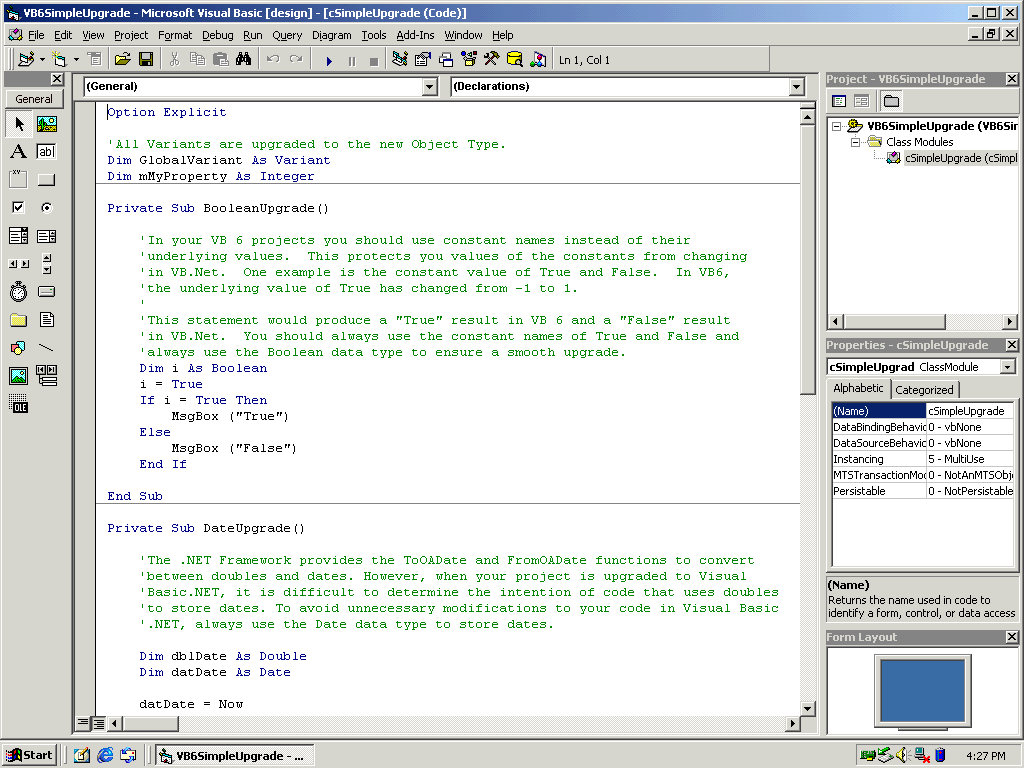Click the Save Project floppy disk icon
The height and width of the screenshot is (768, 1024).
146,60
